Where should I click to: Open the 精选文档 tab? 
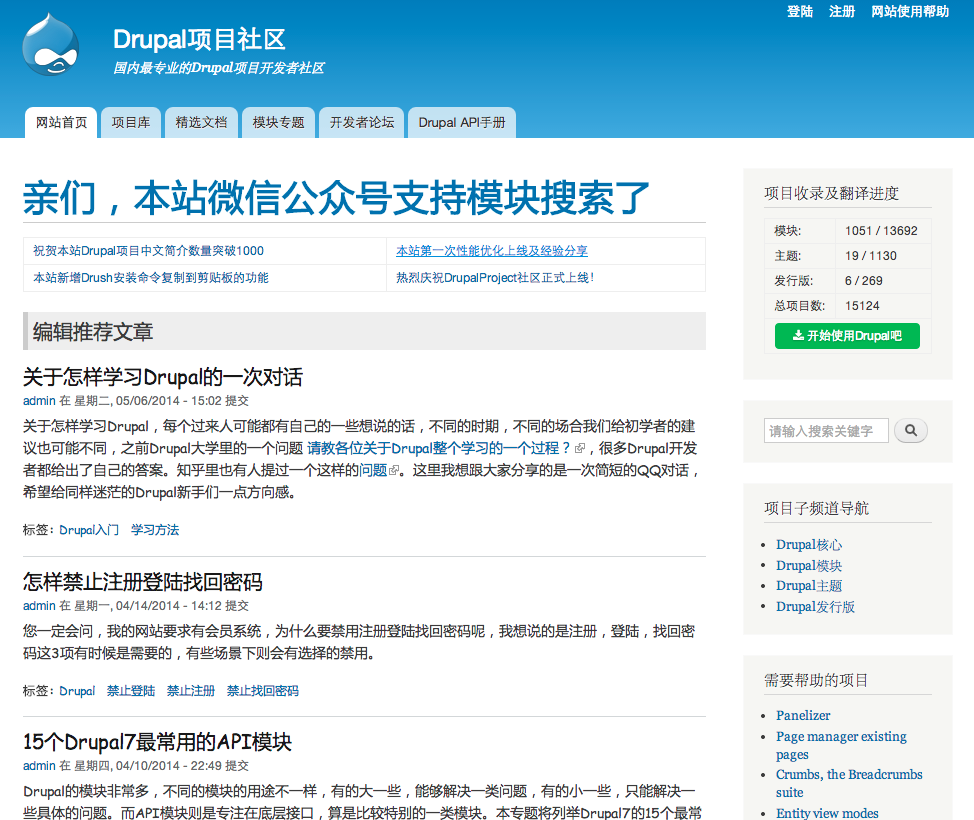tap(201, 122)
